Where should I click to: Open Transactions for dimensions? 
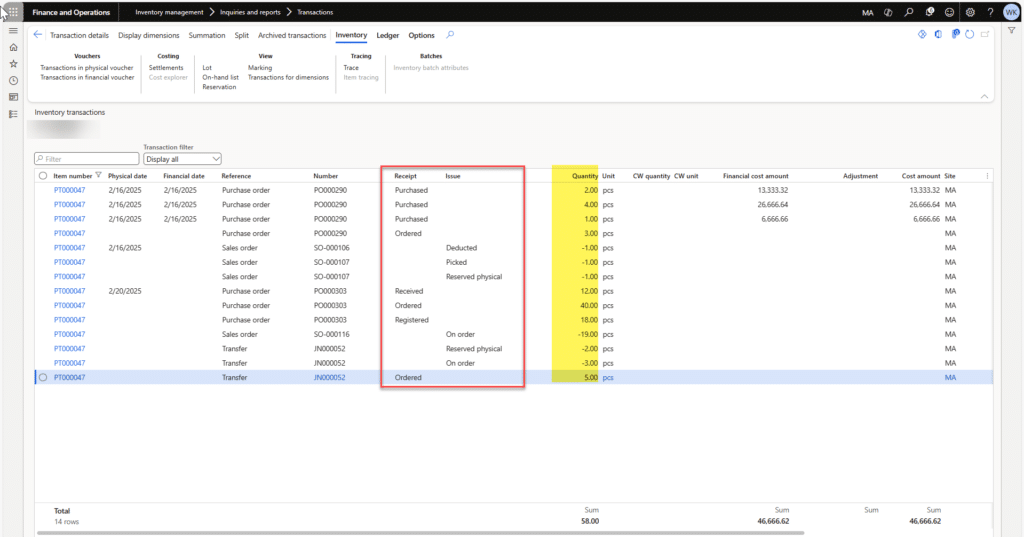click(288, 77)
